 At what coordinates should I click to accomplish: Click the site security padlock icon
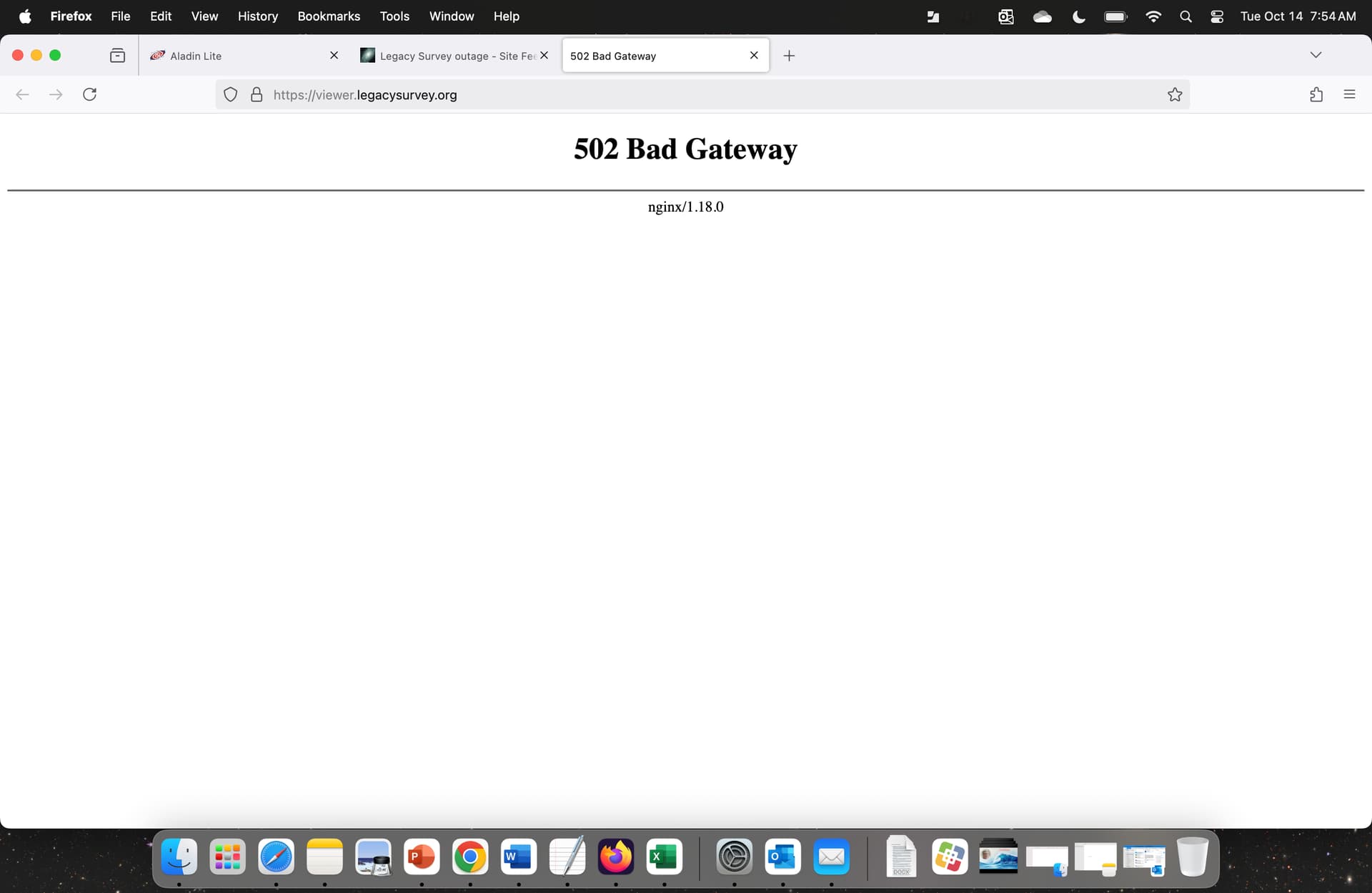257,94
